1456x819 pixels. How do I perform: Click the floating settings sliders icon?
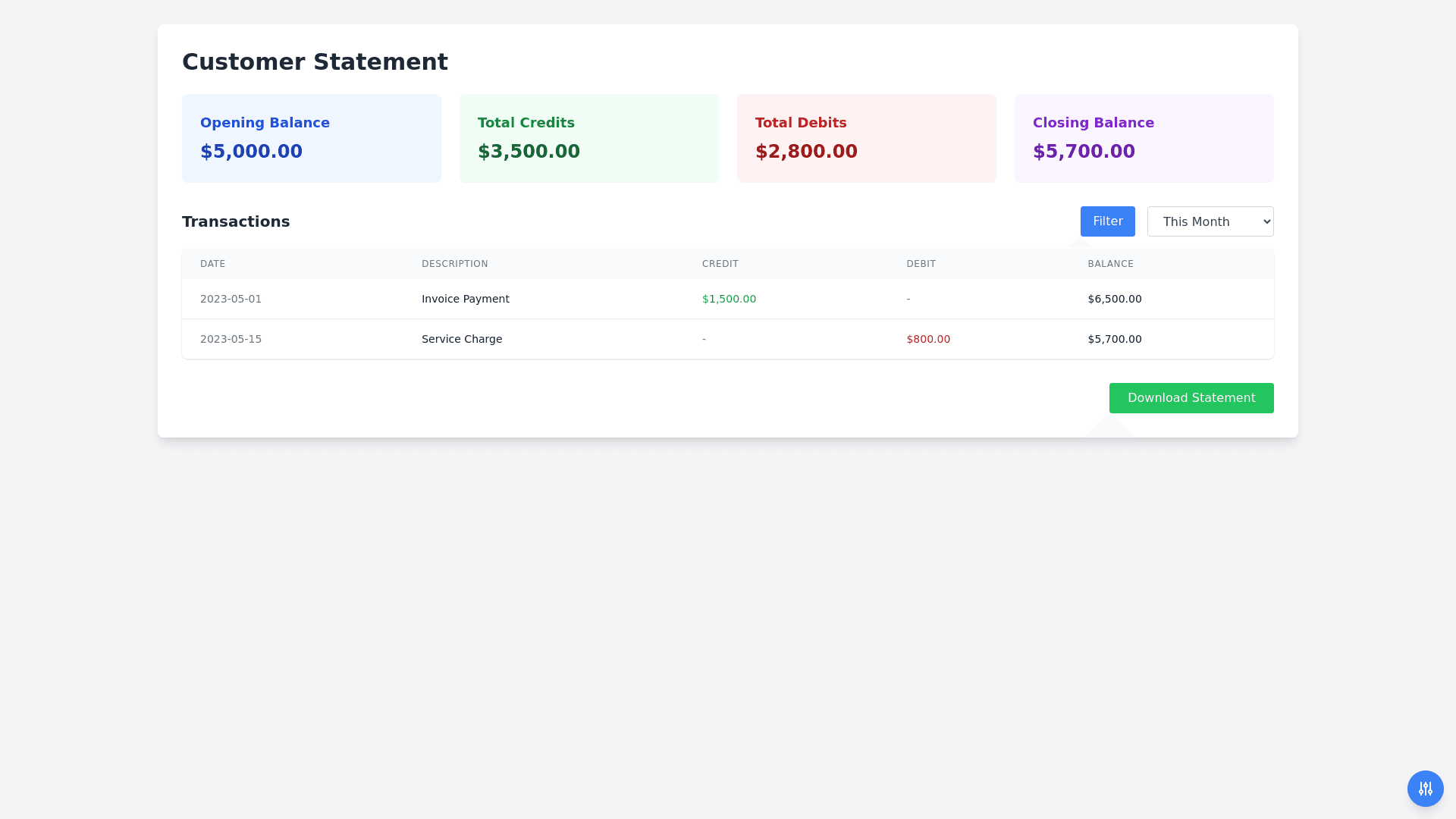click(1425, 789)
